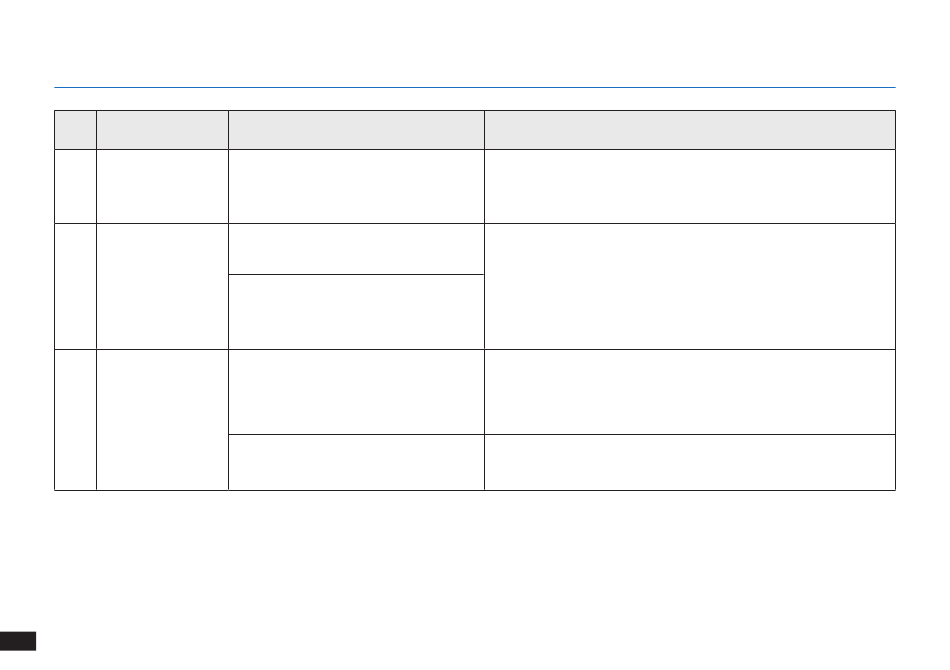Click upper third-column cell in last row
This screenshot has width=950, height=670.
pyautogui.click(x=356, y=392)
